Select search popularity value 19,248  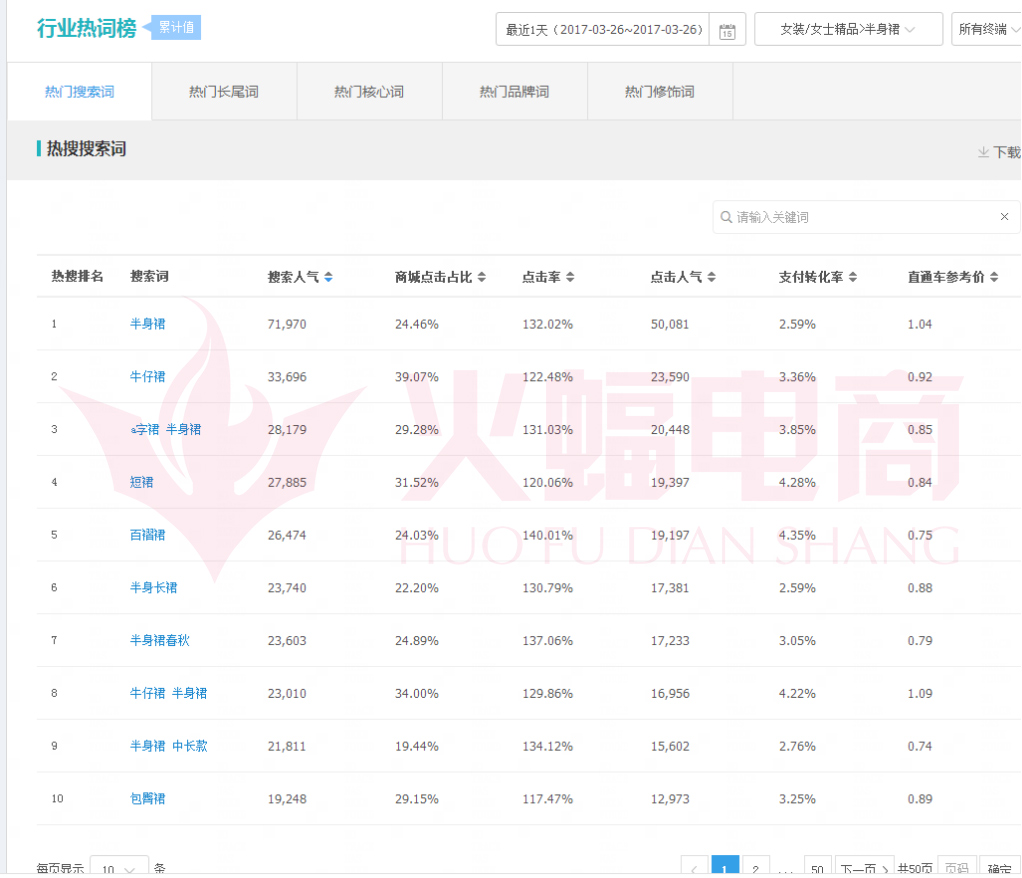[x=287, y=799]
